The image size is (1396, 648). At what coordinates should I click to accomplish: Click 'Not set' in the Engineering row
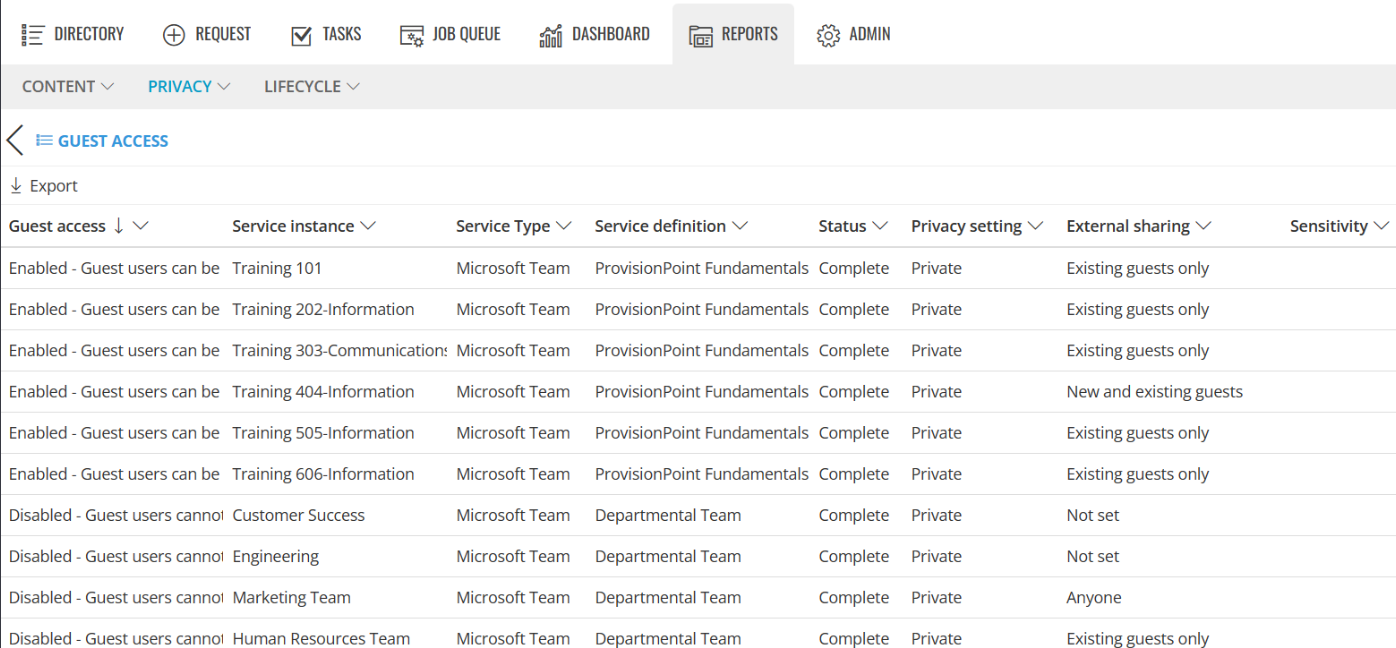1093,556
